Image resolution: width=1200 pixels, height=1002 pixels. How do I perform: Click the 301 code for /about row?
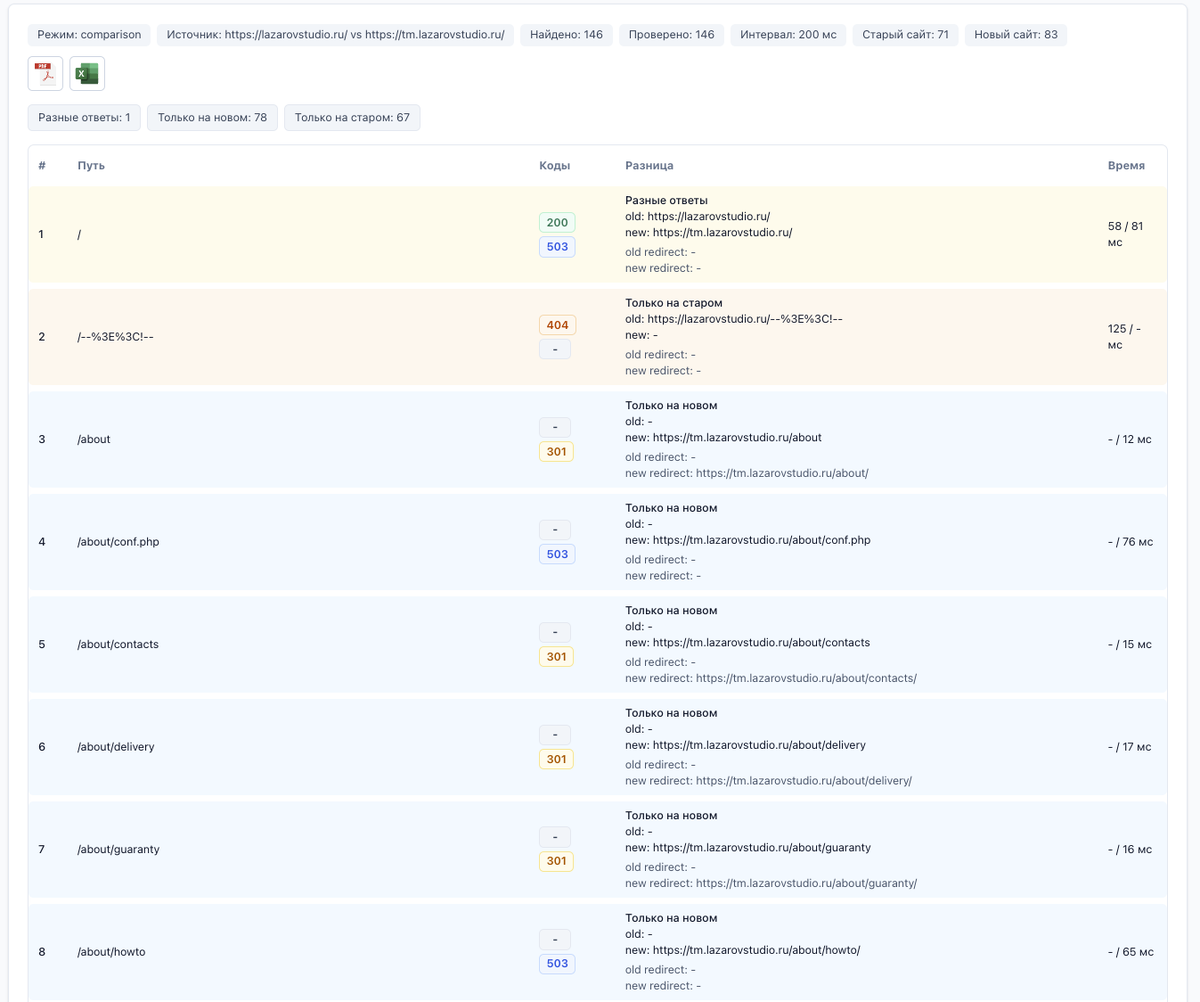pos(556,452)
